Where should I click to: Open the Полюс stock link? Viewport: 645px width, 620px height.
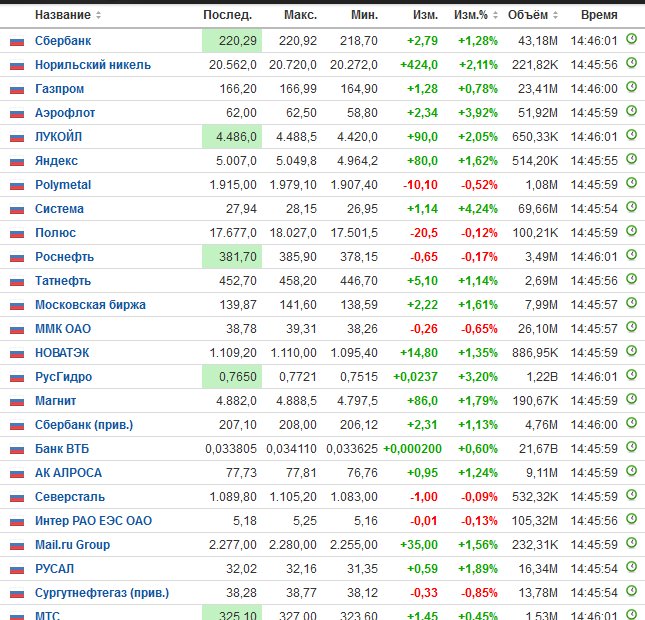56,233
